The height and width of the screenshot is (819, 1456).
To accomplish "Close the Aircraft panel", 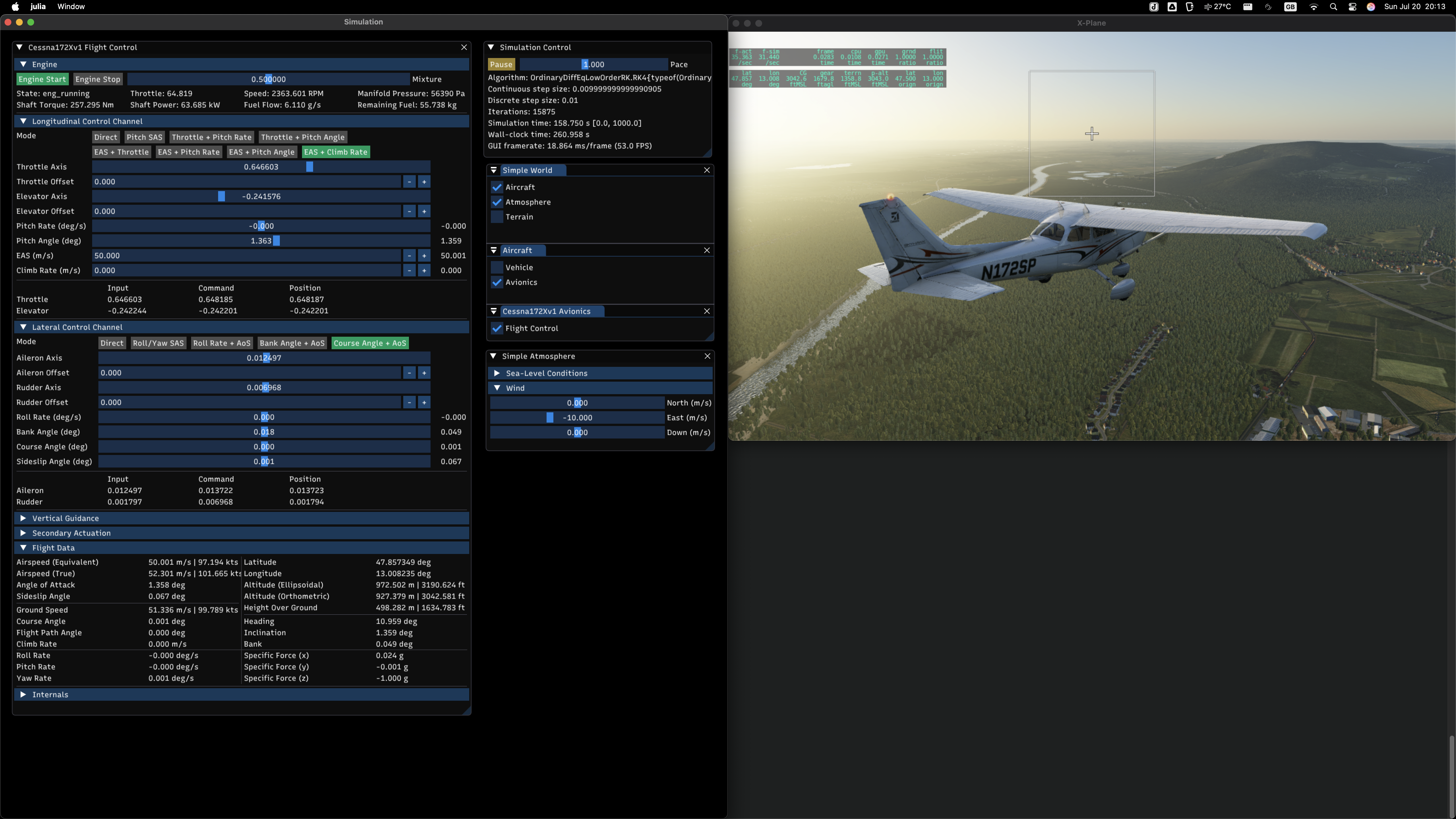I will point(706,250).
